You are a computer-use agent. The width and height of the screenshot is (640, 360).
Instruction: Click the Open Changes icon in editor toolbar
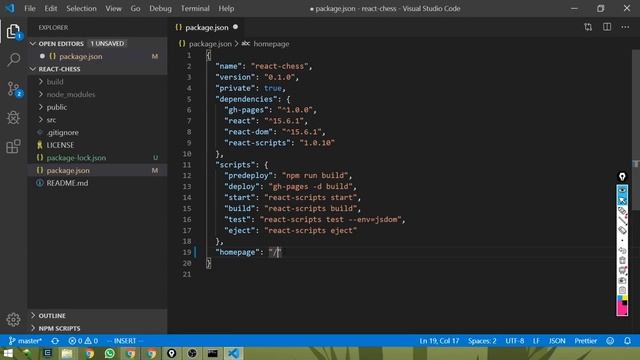coord(588,27)
